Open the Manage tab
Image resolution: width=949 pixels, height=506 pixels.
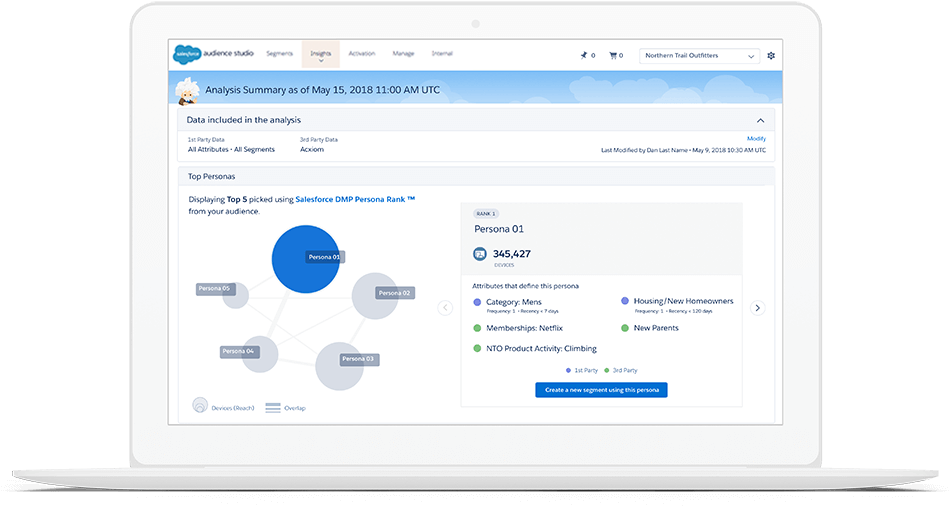[403, 53]
